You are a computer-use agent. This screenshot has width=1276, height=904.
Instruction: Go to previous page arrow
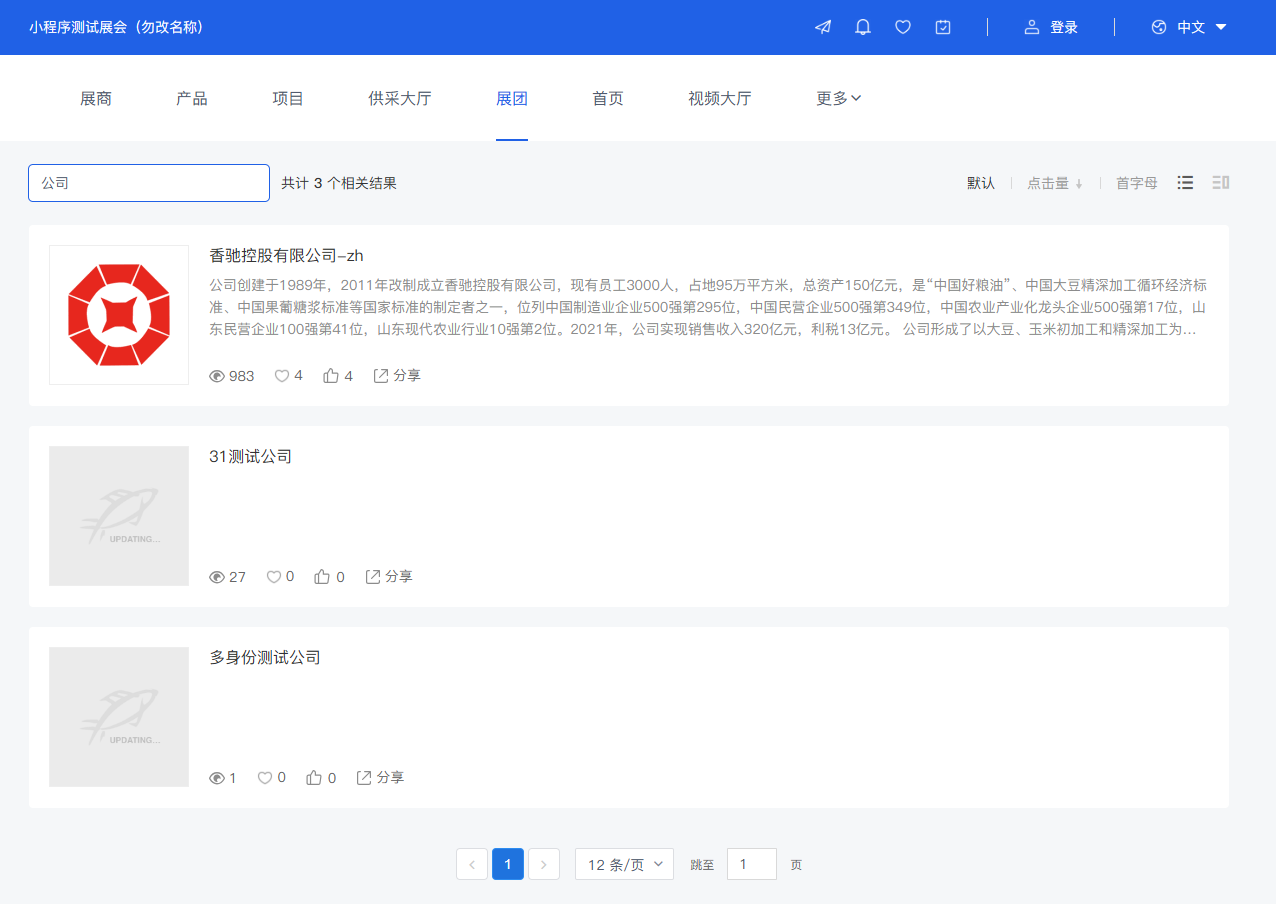[x=472, y=864]
